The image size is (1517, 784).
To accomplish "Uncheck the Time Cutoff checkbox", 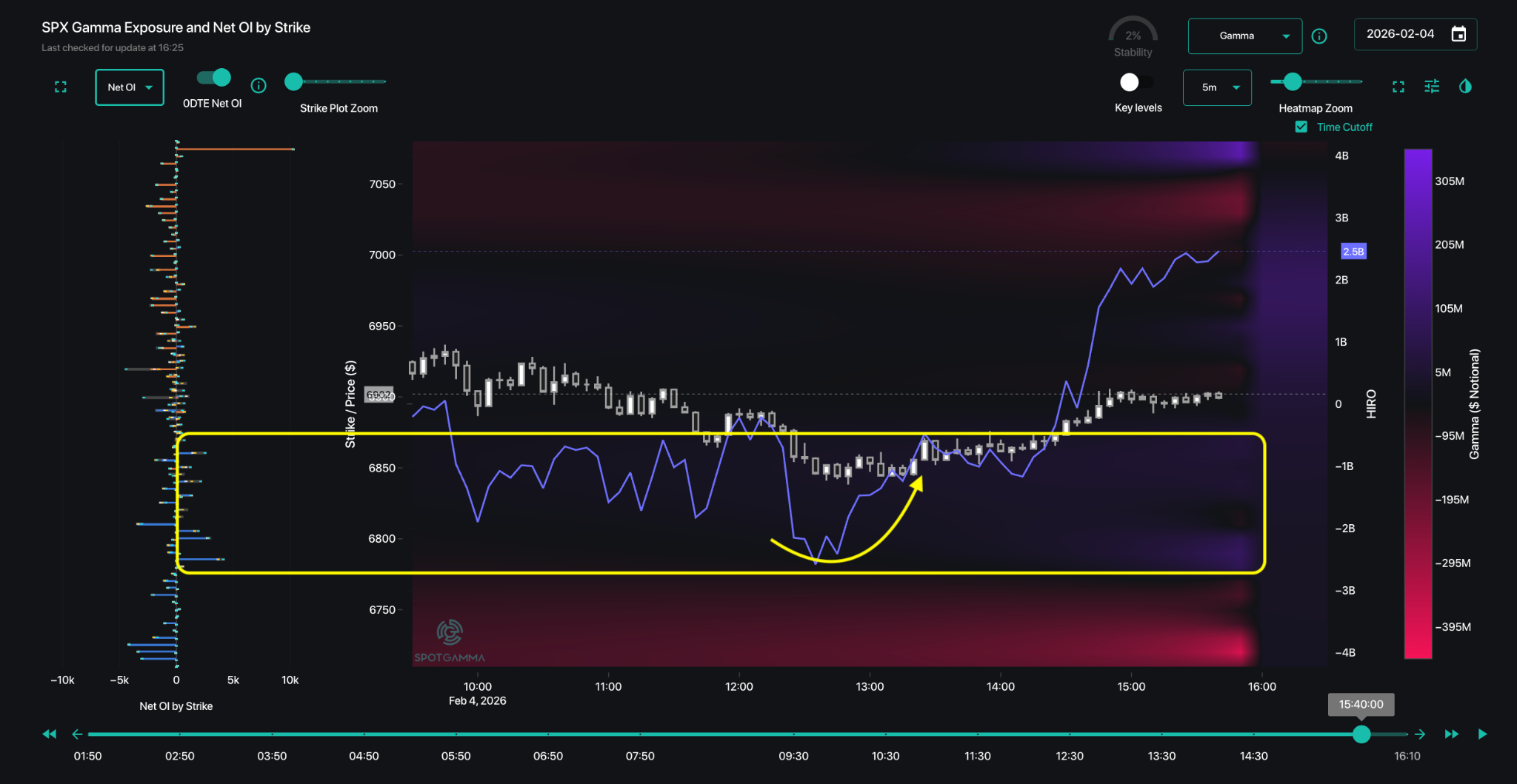I will point(1301,127).
